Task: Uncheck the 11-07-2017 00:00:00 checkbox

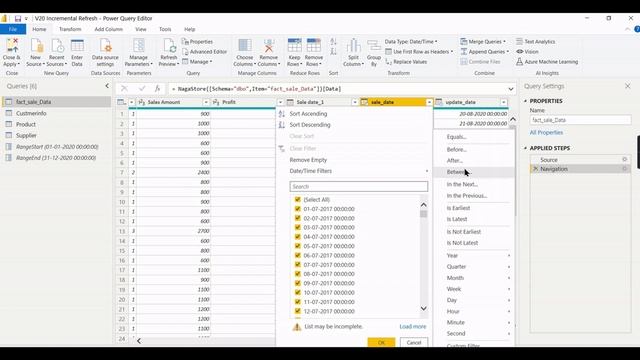Action: pos(298,302)
